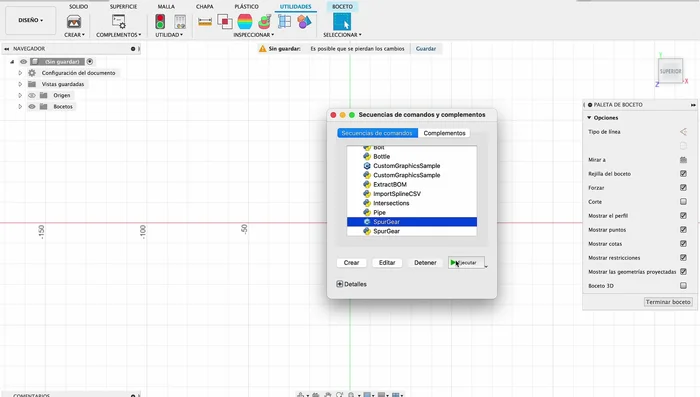Image resolution: width=700 pixels, height=397 pixels.
Task: Expand the Origen tree node
Action: point(20,95)
